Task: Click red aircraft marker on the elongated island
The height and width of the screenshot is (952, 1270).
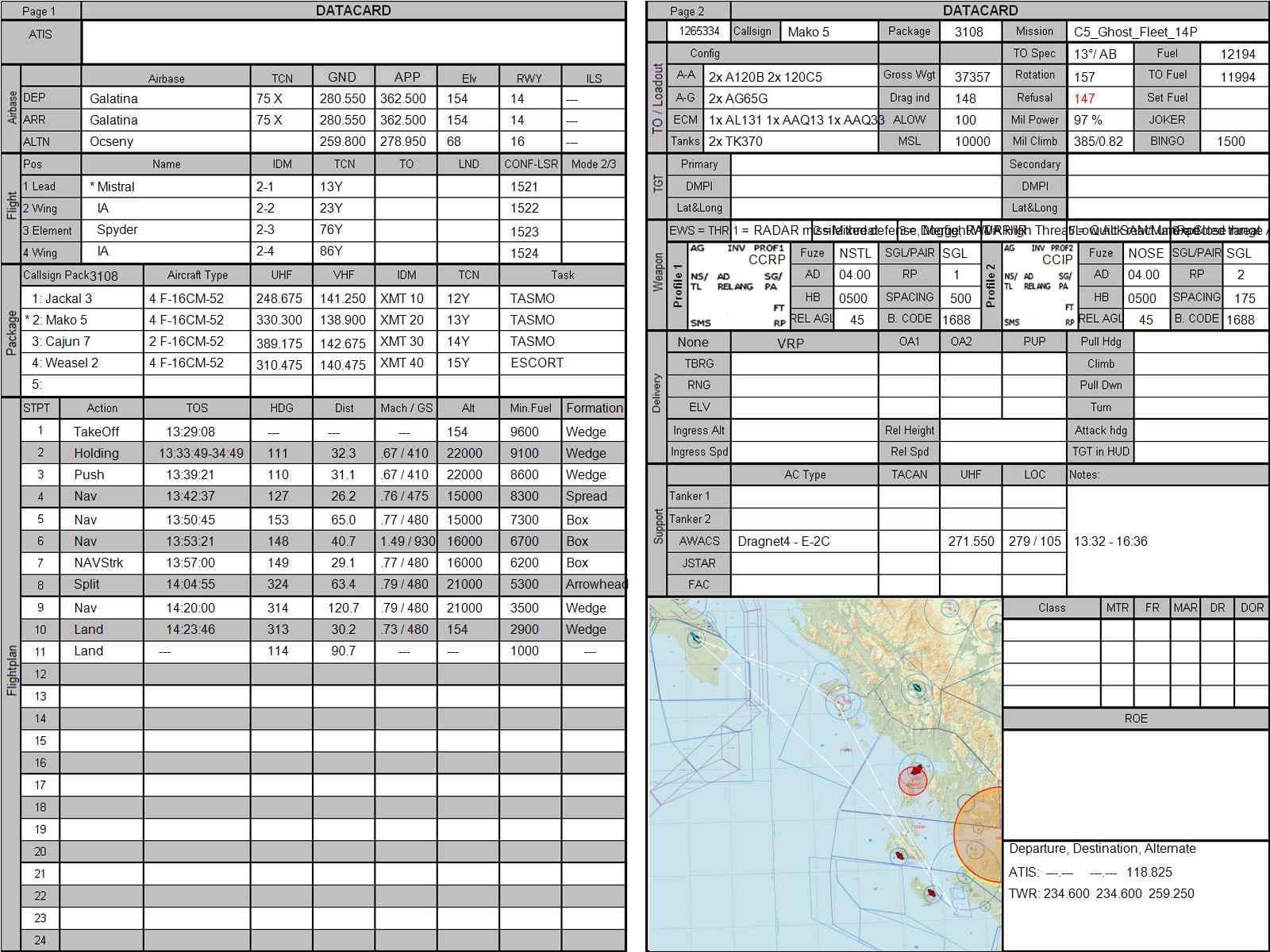Action: [899, 856]
